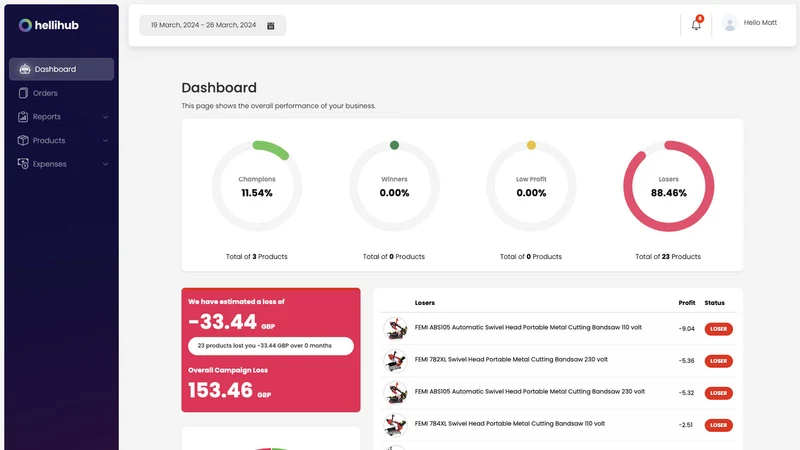Screen dimensions: 800x450
Task: Click LOSER badge for -2.51 row
Action: click(x=718, y=426)
